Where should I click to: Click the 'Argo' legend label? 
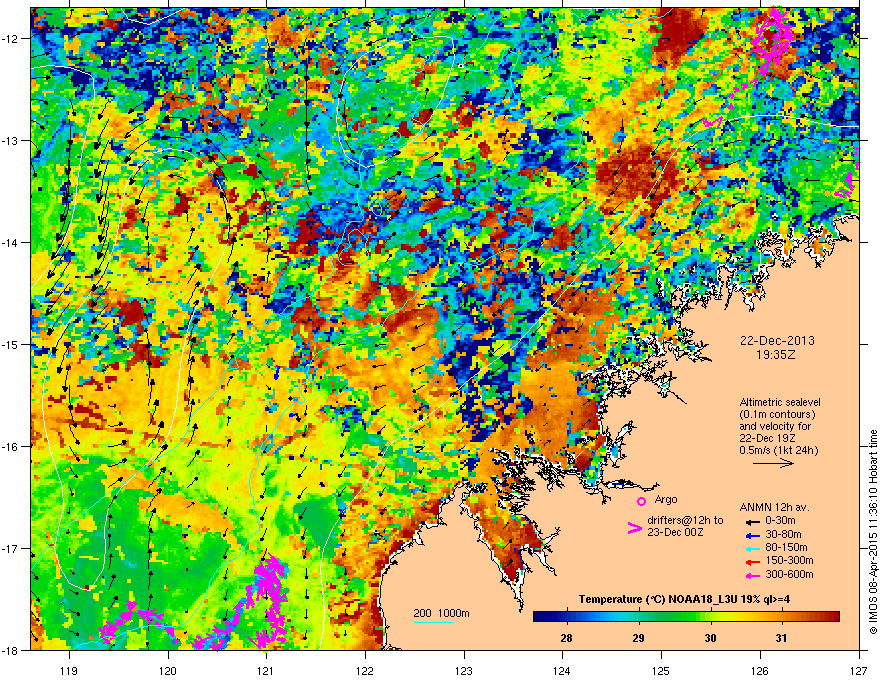tap(666, 499)
